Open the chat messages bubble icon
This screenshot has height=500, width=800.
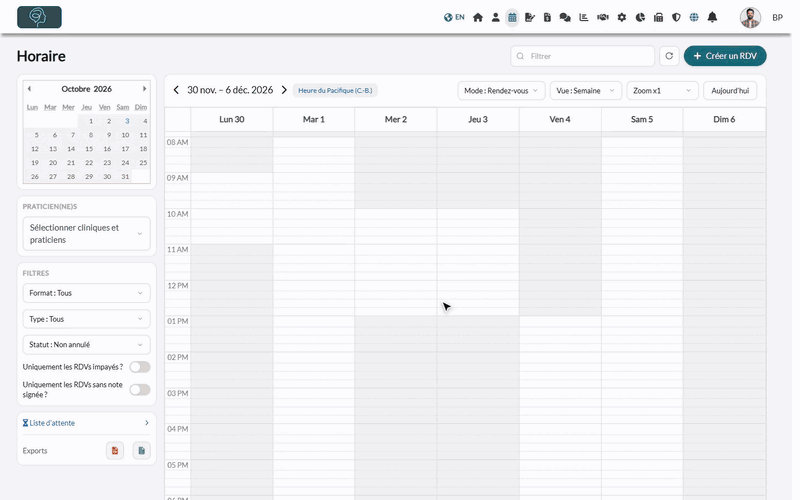click(x=565, y=17)
